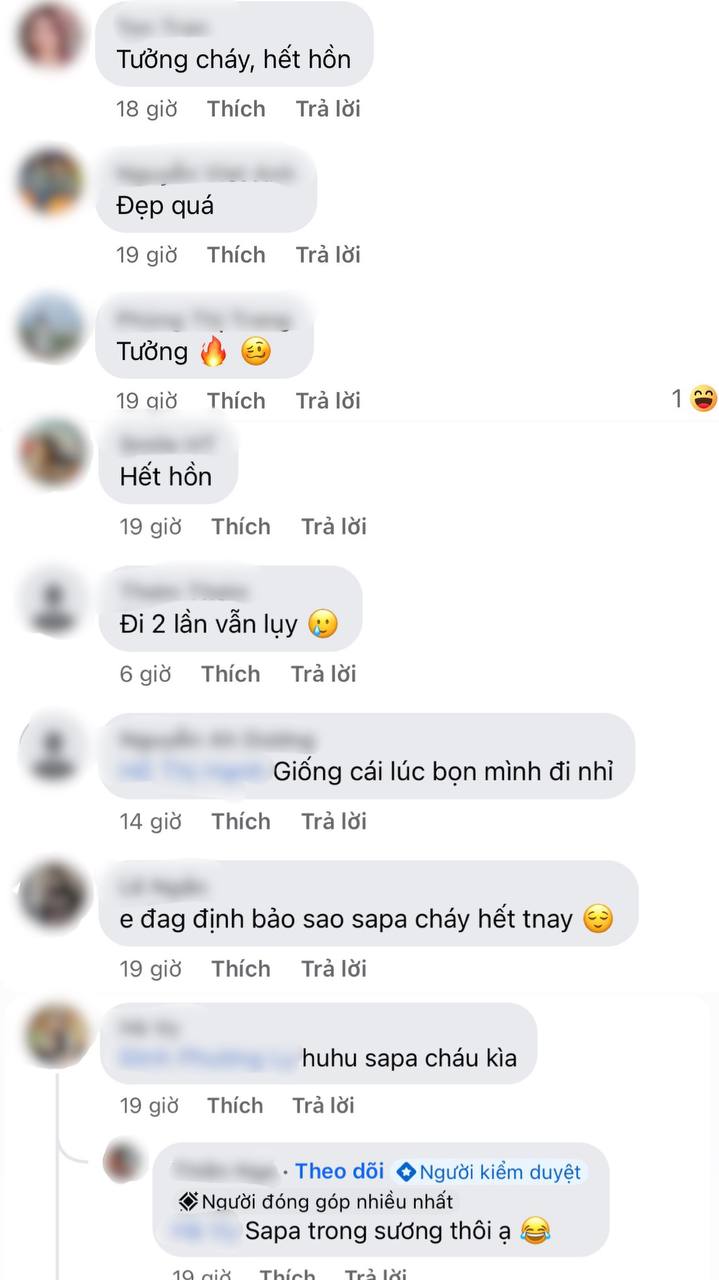Click the Người kiểm duyệt moderator badge
Viewport: 719px width, 1280px height.
coord(489,1172)
